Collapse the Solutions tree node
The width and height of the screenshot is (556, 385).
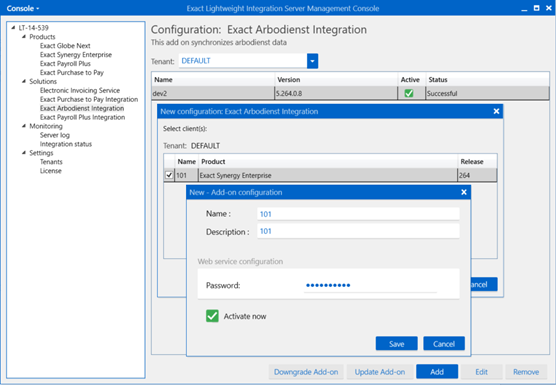point(24,81)
